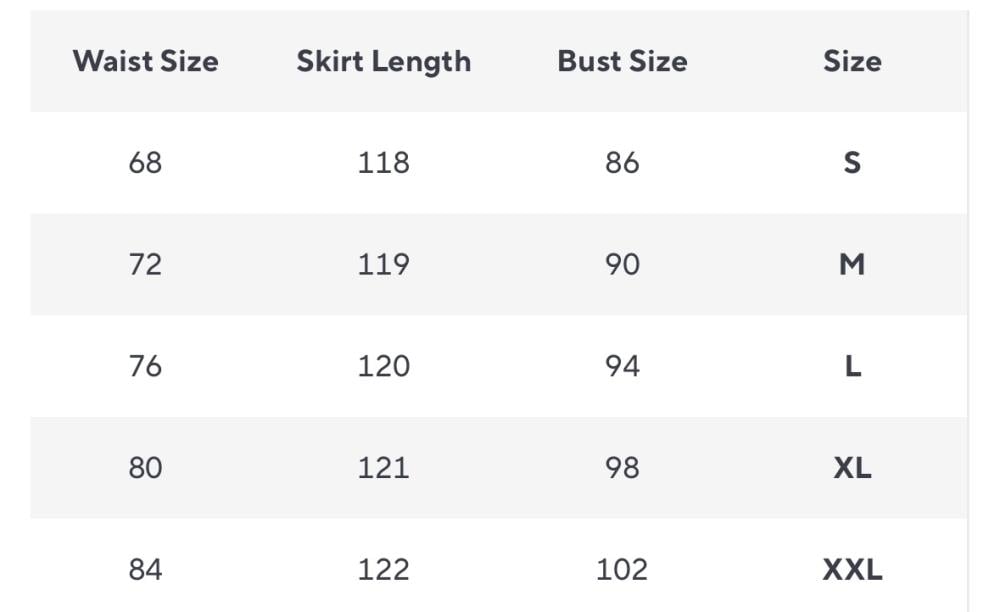
Task: Click the Waist Size column header
Action: tap(145, 61)
